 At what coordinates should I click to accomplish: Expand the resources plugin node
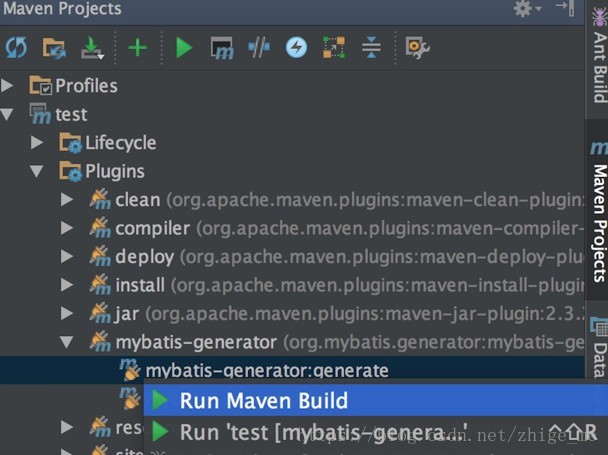[x=67, y=427]
